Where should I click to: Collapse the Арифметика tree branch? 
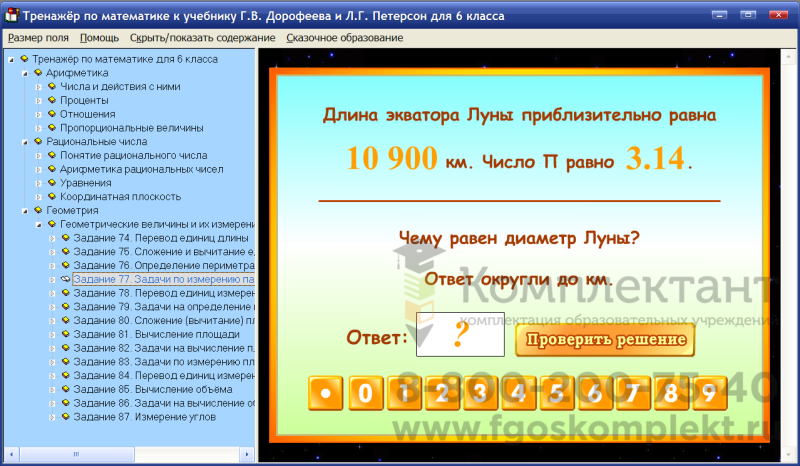tap(25, 73)
